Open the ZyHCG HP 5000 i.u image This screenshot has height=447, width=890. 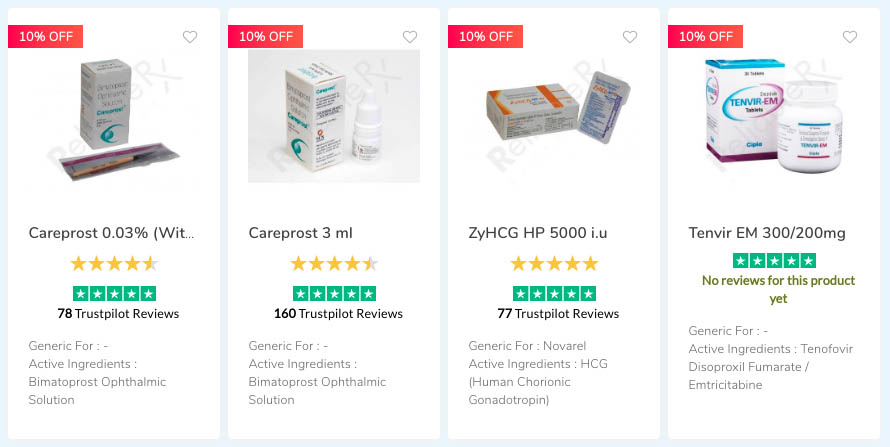coord(554,116)
